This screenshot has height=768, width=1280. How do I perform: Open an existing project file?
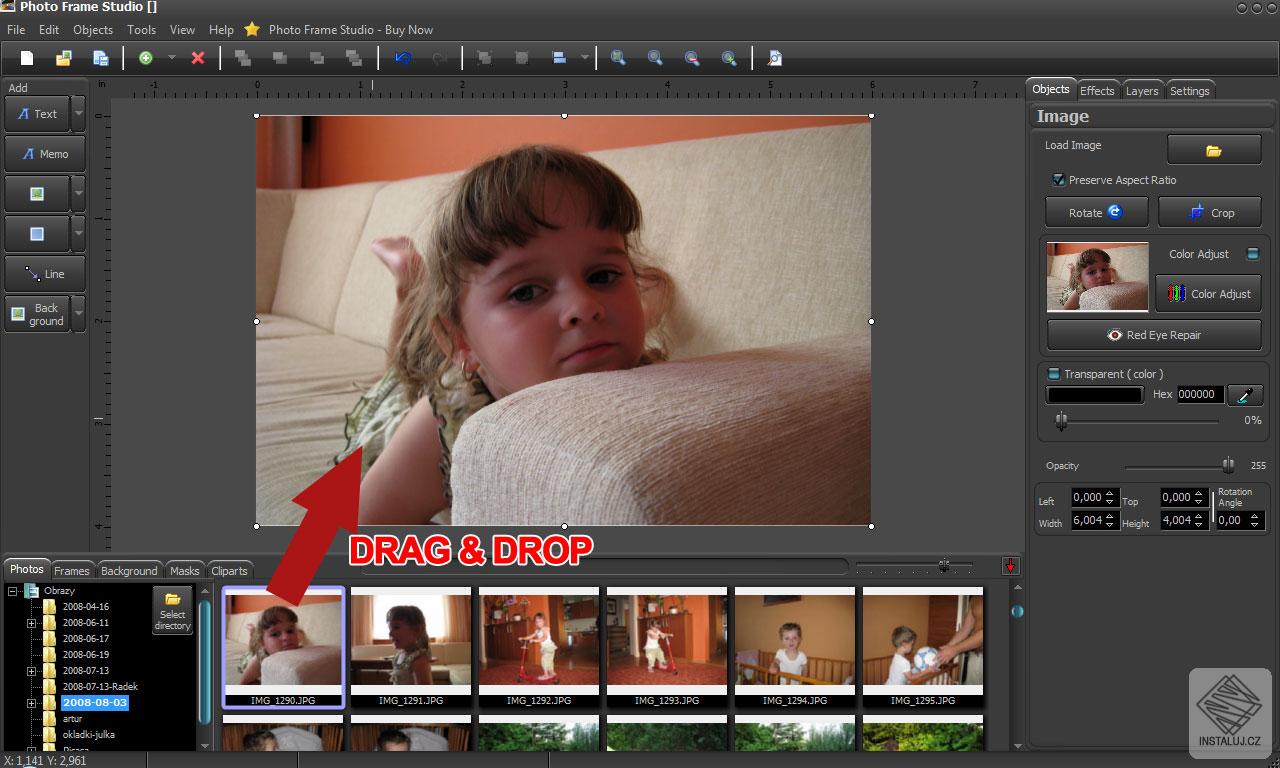click(x=64, y=58)
